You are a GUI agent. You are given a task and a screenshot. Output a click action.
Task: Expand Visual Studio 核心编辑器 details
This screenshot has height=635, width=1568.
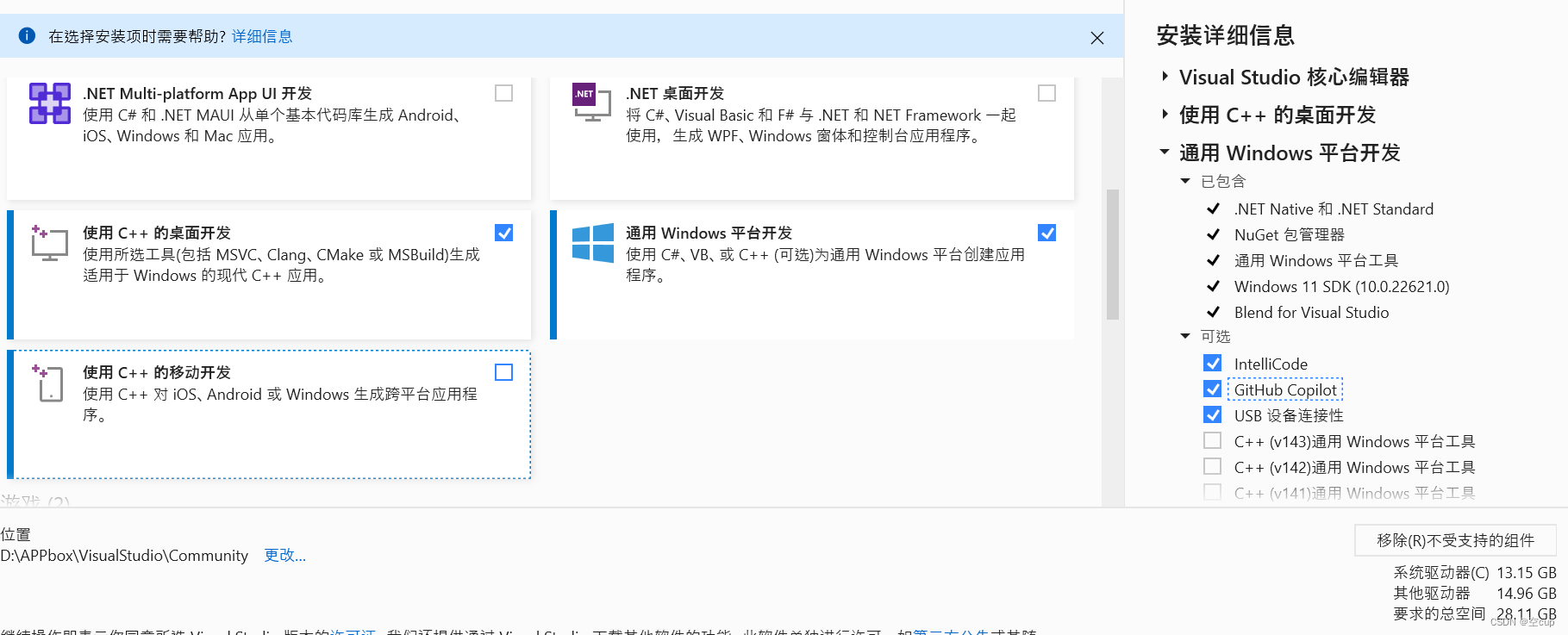[1165, 77]
